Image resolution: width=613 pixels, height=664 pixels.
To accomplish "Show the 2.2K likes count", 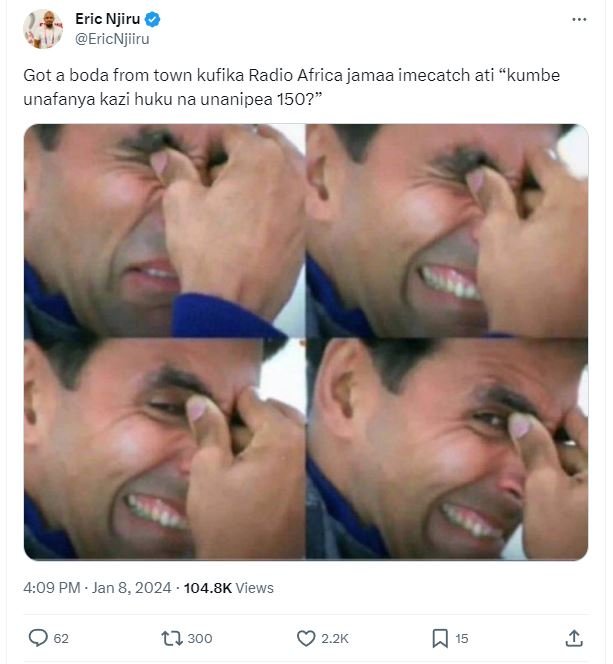I will [336, 638].
